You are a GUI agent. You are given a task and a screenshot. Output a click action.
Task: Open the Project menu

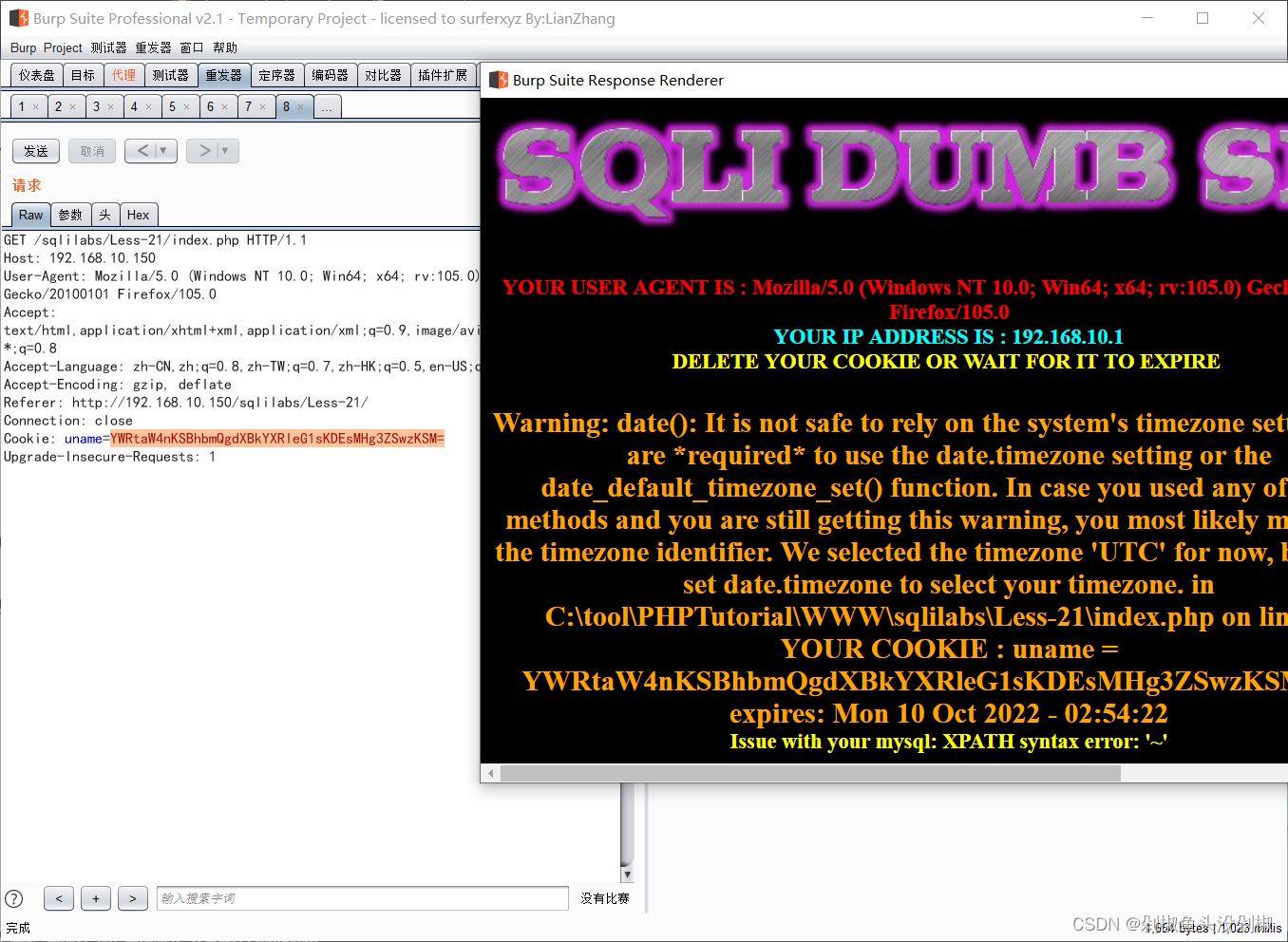click(63, 47)
